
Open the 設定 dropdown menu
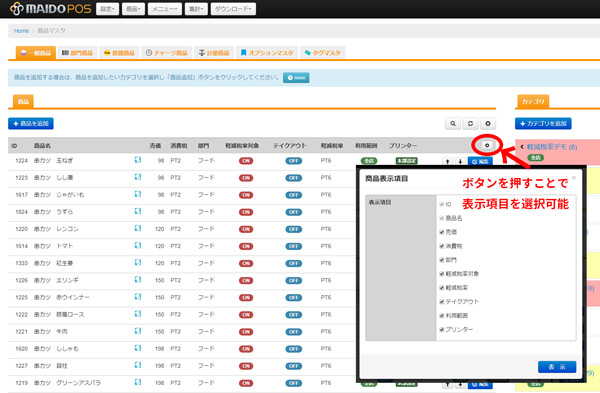108,9
